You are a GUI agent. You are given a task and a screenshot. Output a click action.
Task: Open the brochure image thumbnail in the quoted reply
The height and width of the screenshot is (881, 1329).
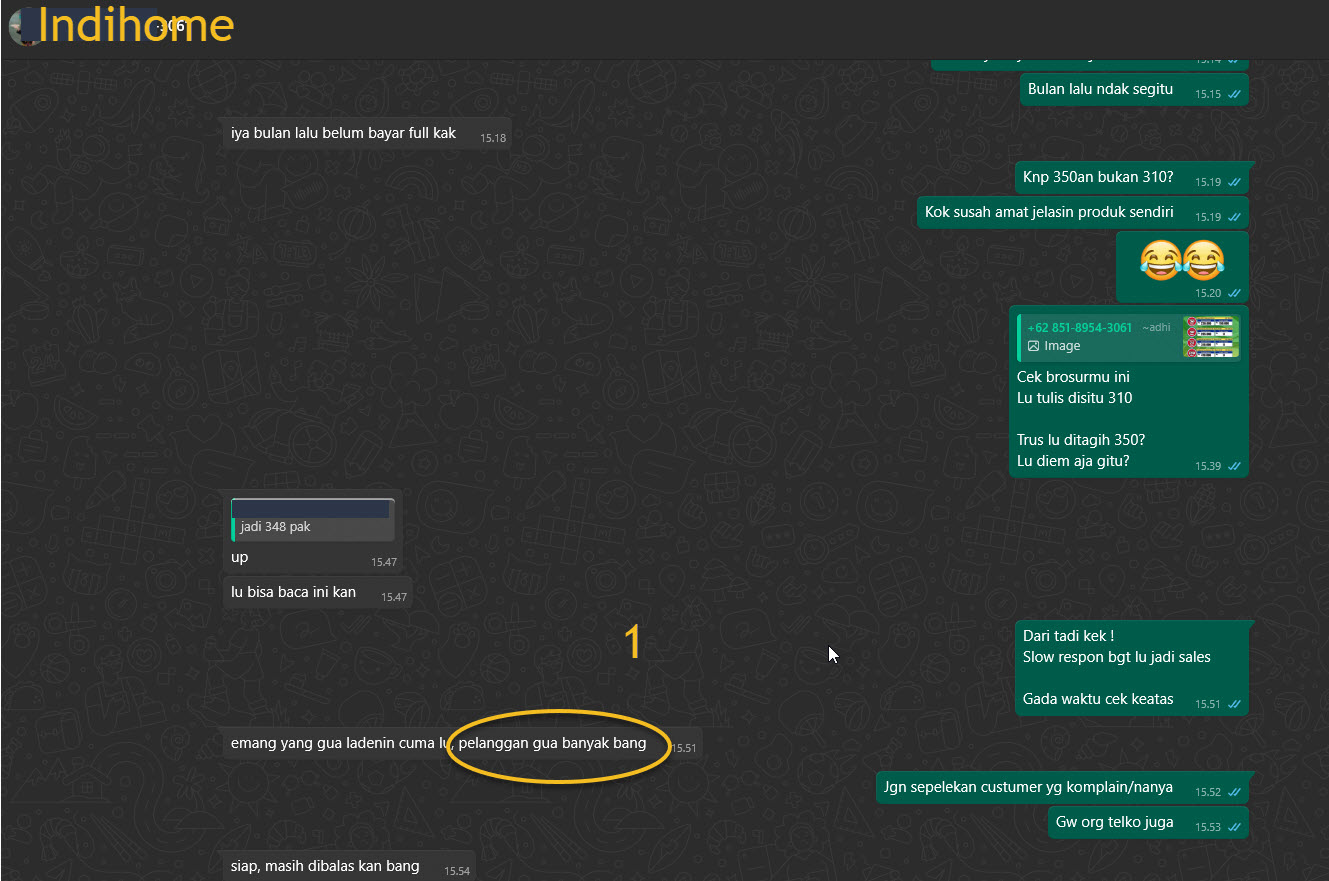pos(1211,337)
